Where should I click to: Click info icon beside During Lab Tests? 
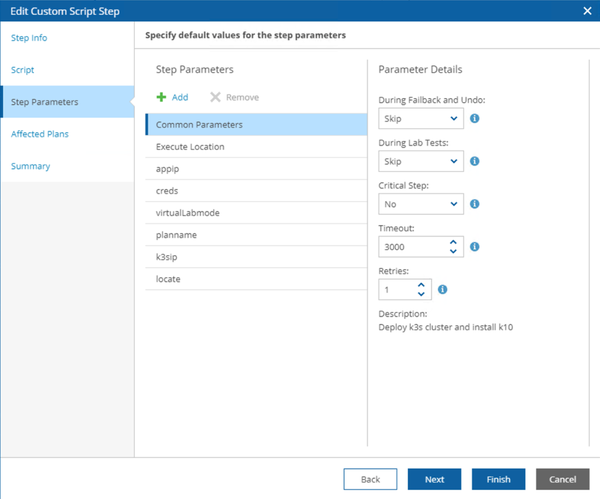coord(475,161)
